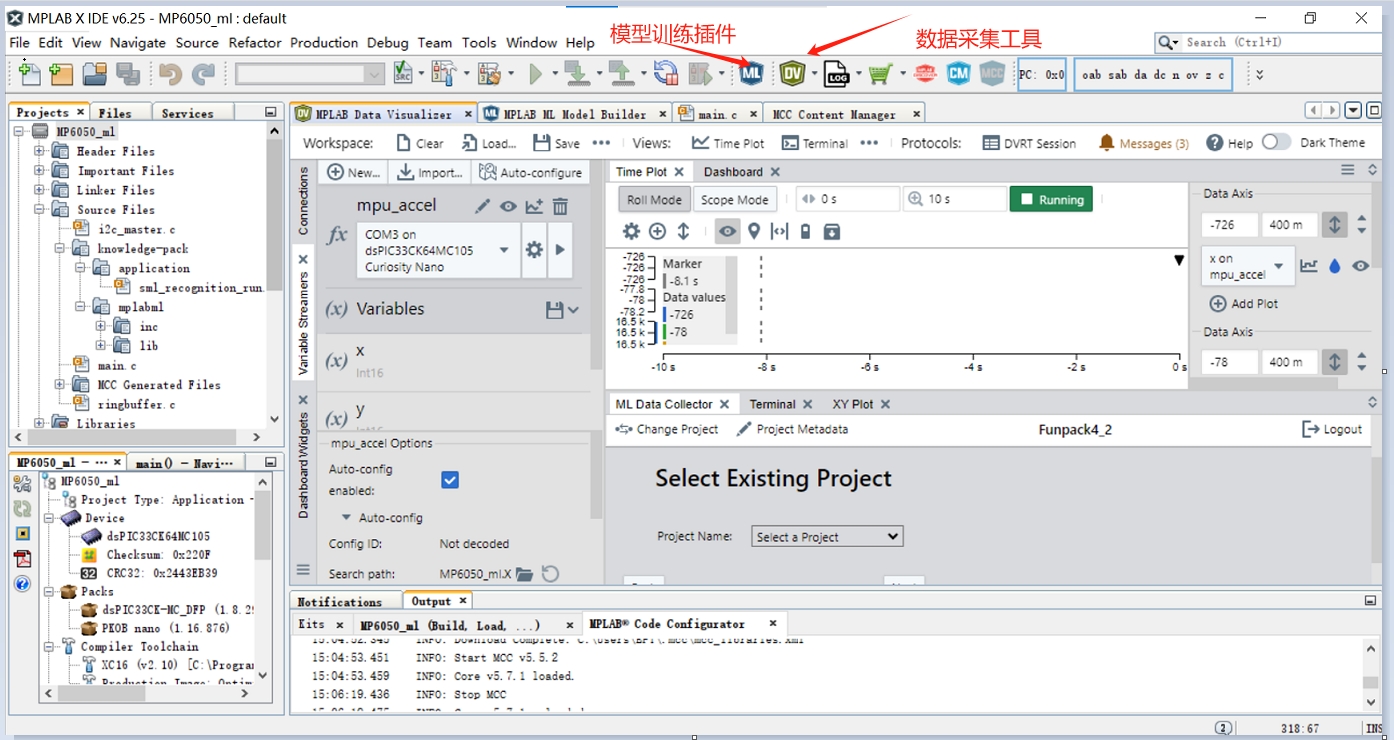Open the MPLAB ML Model Builder toolbar icon
The height and width of the screenshot is (740, 1394).
pyautogui.click(x=751, y=74)
